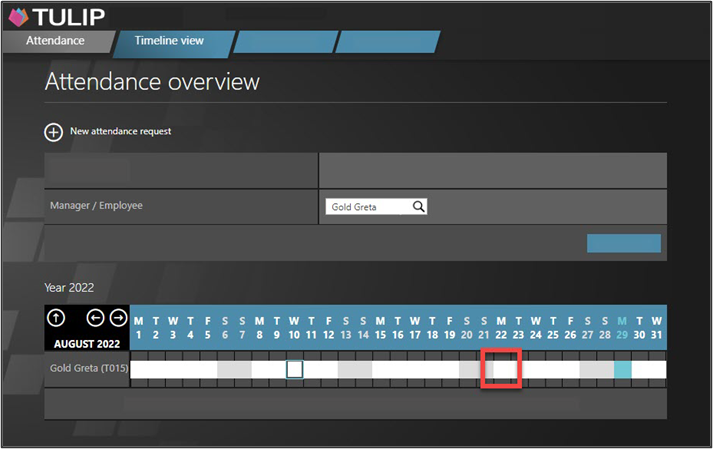Open the third unlabeled blue tab
Screen dimensions: 713x449
click(283, 41)
